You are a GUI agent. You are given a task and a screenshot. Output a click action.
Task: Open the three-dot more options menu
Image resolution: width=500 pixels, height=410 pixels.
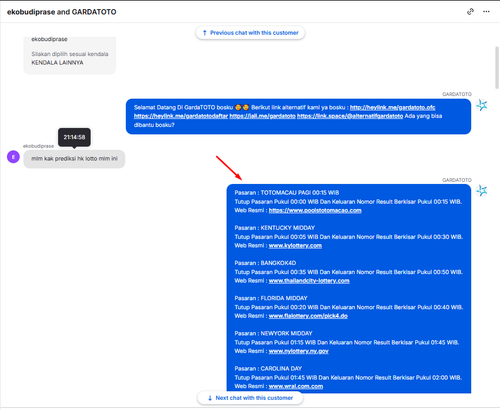pos(486,12)
